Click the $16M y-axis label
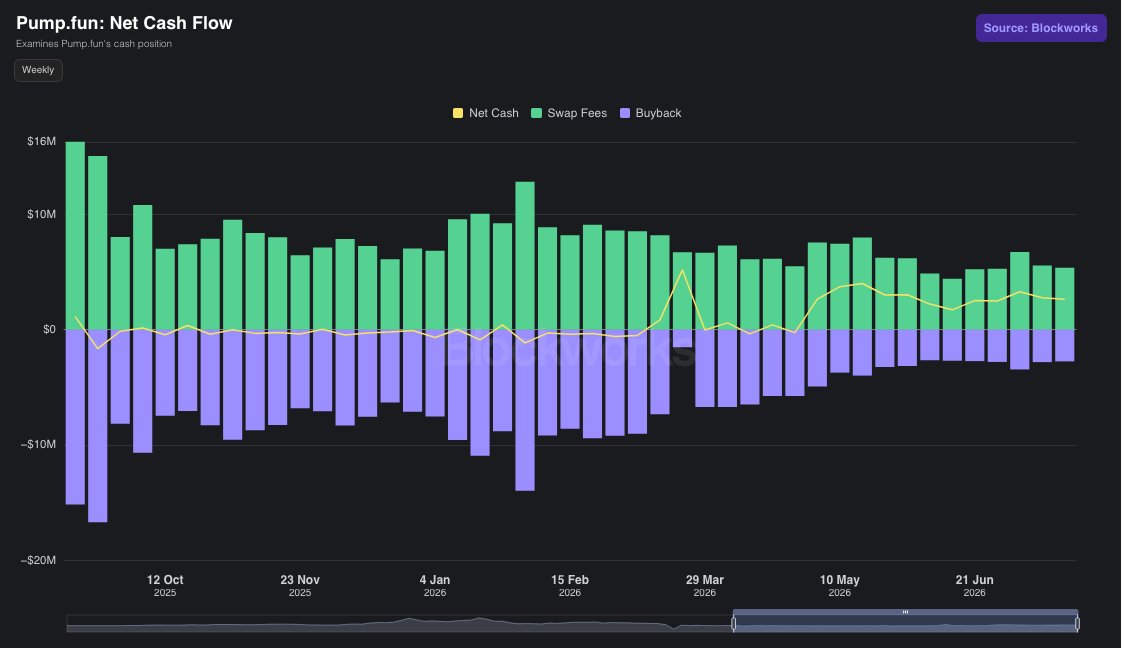 click(x=41, y=142)
